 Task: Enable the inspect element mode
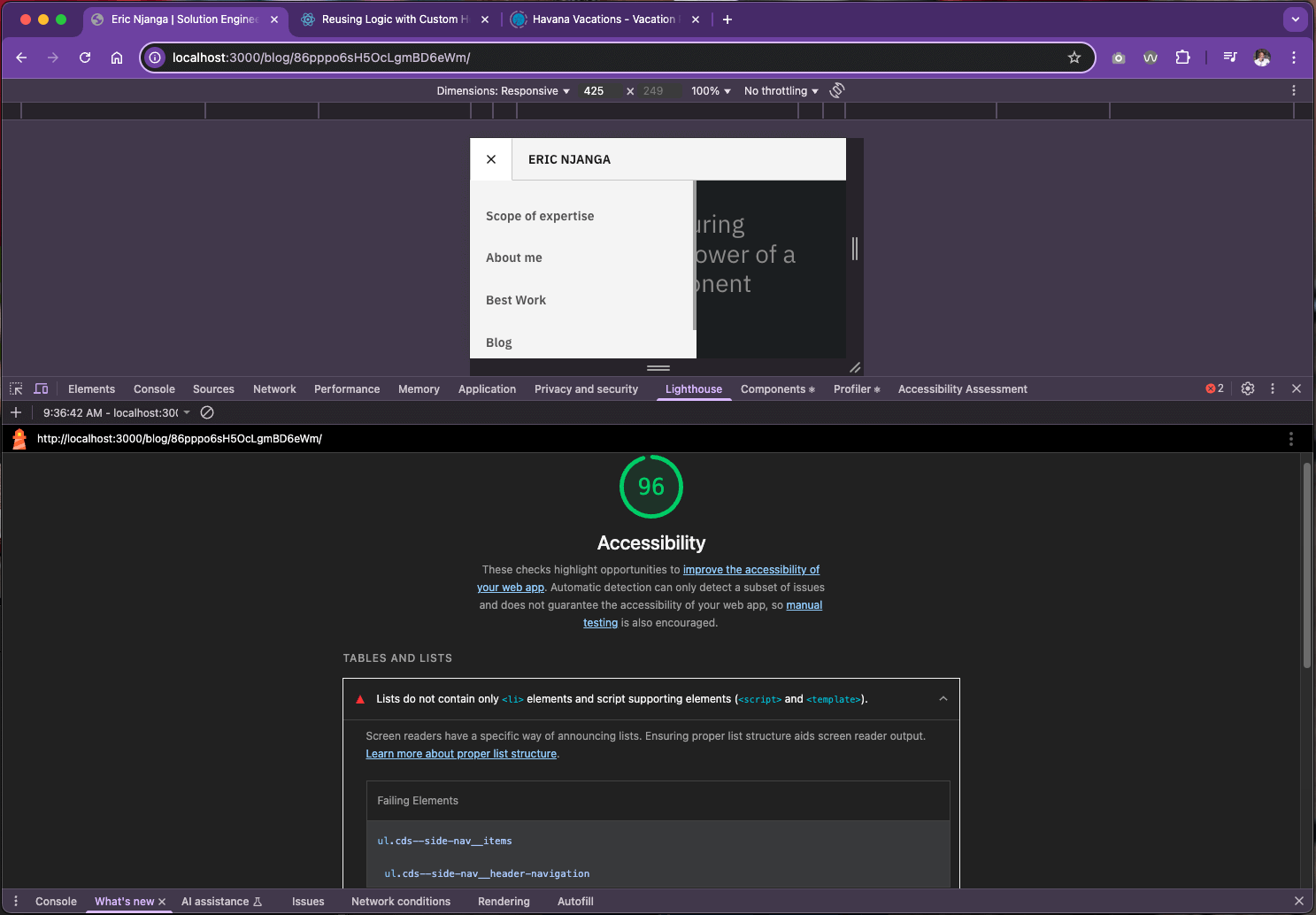pyautogui.click(x=15, y=388)
